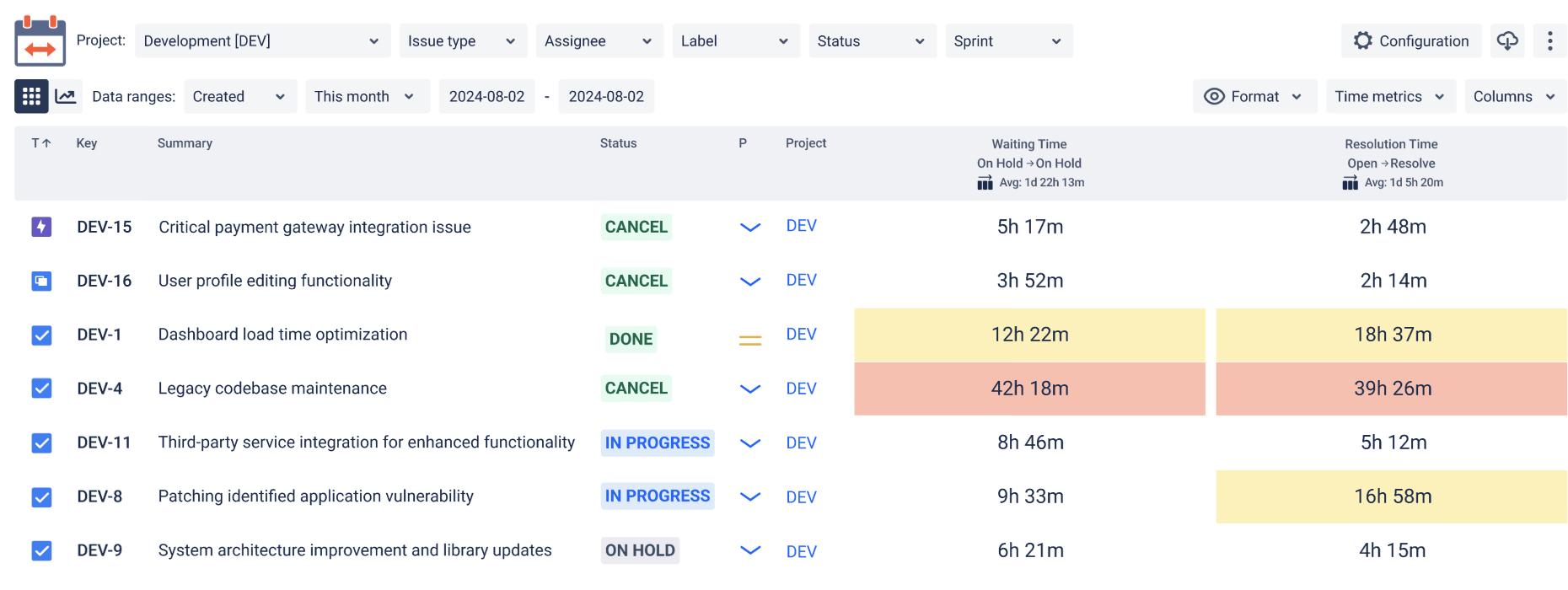Click DEV-16 issue type icon

click(41, 281)
